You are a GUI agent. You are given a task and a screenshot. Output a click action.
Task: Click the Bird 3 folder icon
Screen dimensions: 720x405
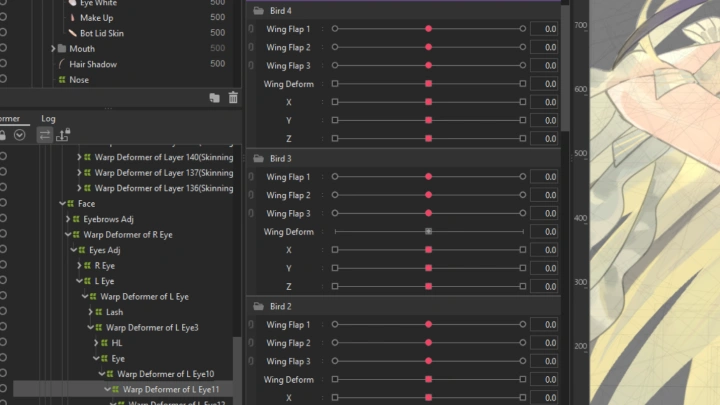tap(259, 159)
